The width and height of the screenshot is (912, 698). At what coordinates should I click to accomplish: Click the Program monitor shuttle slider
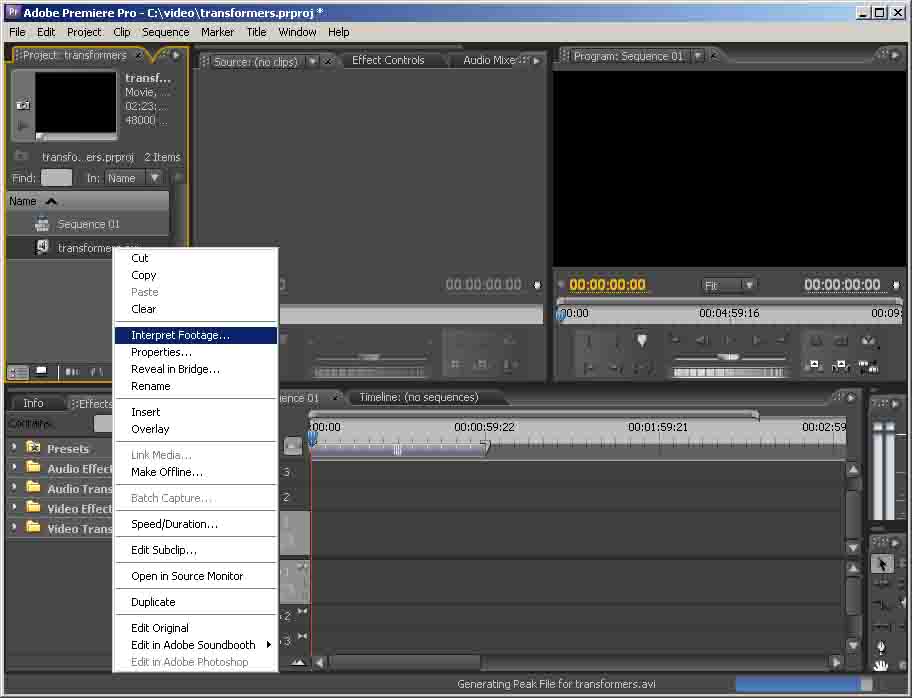728,357
